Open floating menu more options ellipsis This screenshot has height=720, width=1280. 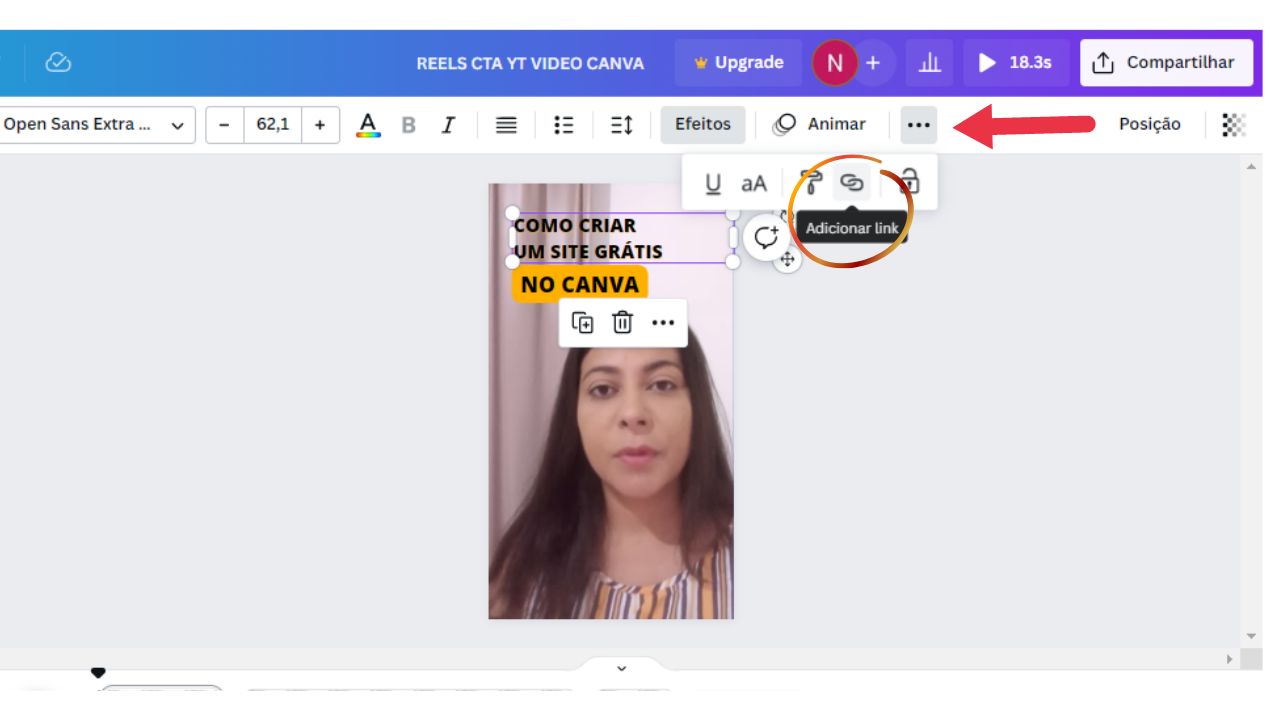[663, 322]
